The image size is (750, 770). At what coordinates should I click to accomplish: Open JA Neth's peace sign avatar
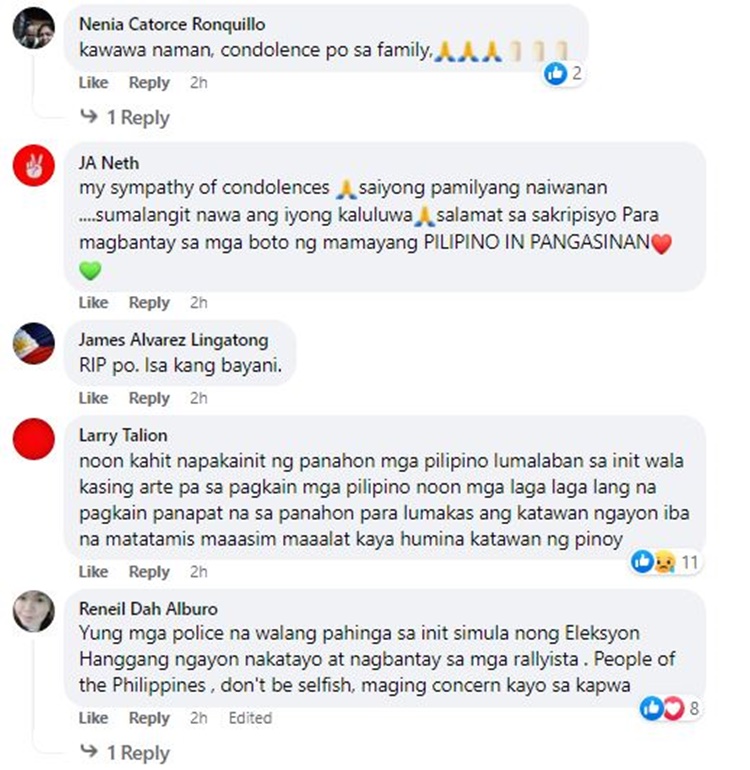point(33,165)
